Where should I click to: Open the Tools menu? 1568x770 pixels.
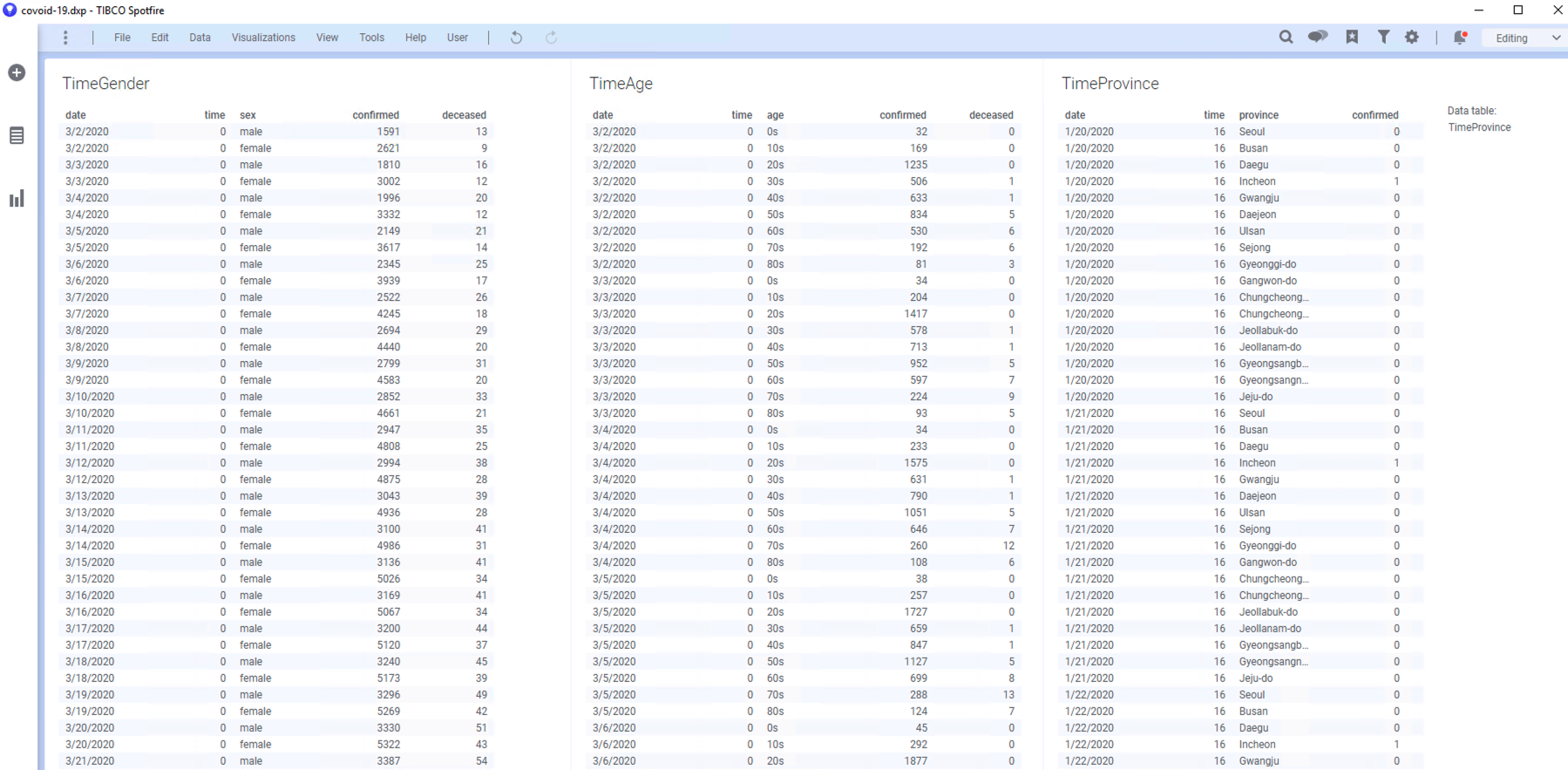click(371, 37)
